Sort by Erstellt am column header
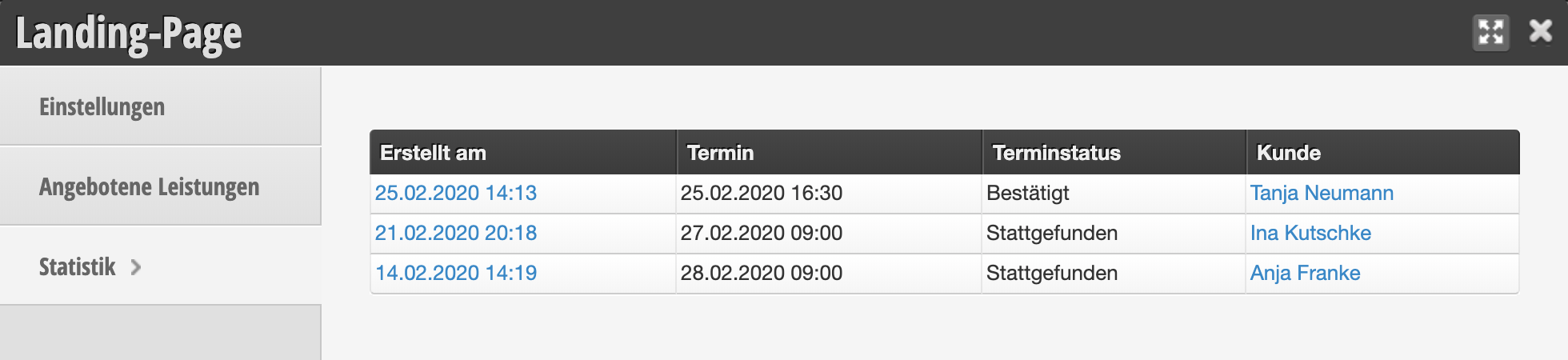Image resolution: width=1568 pixels, height=360 pixels. coord(523,152)
